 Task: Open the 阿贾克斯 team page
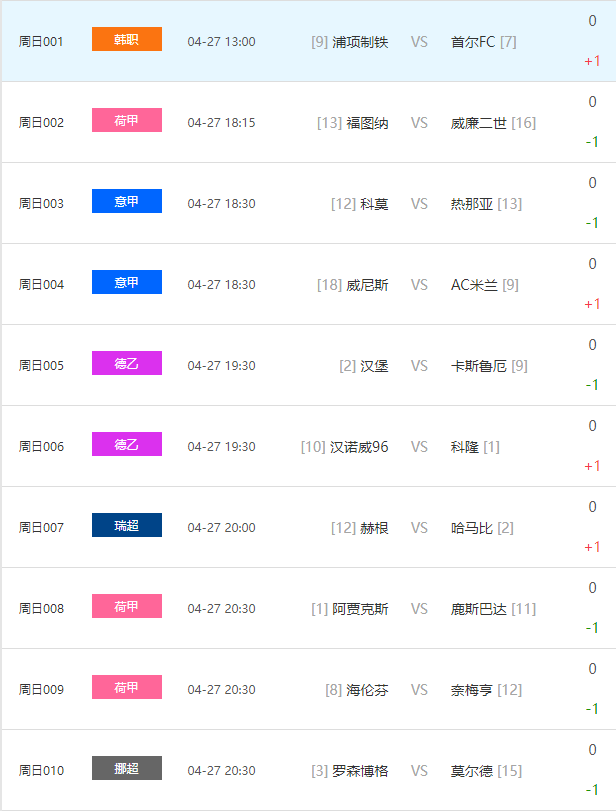pos(360,609)
